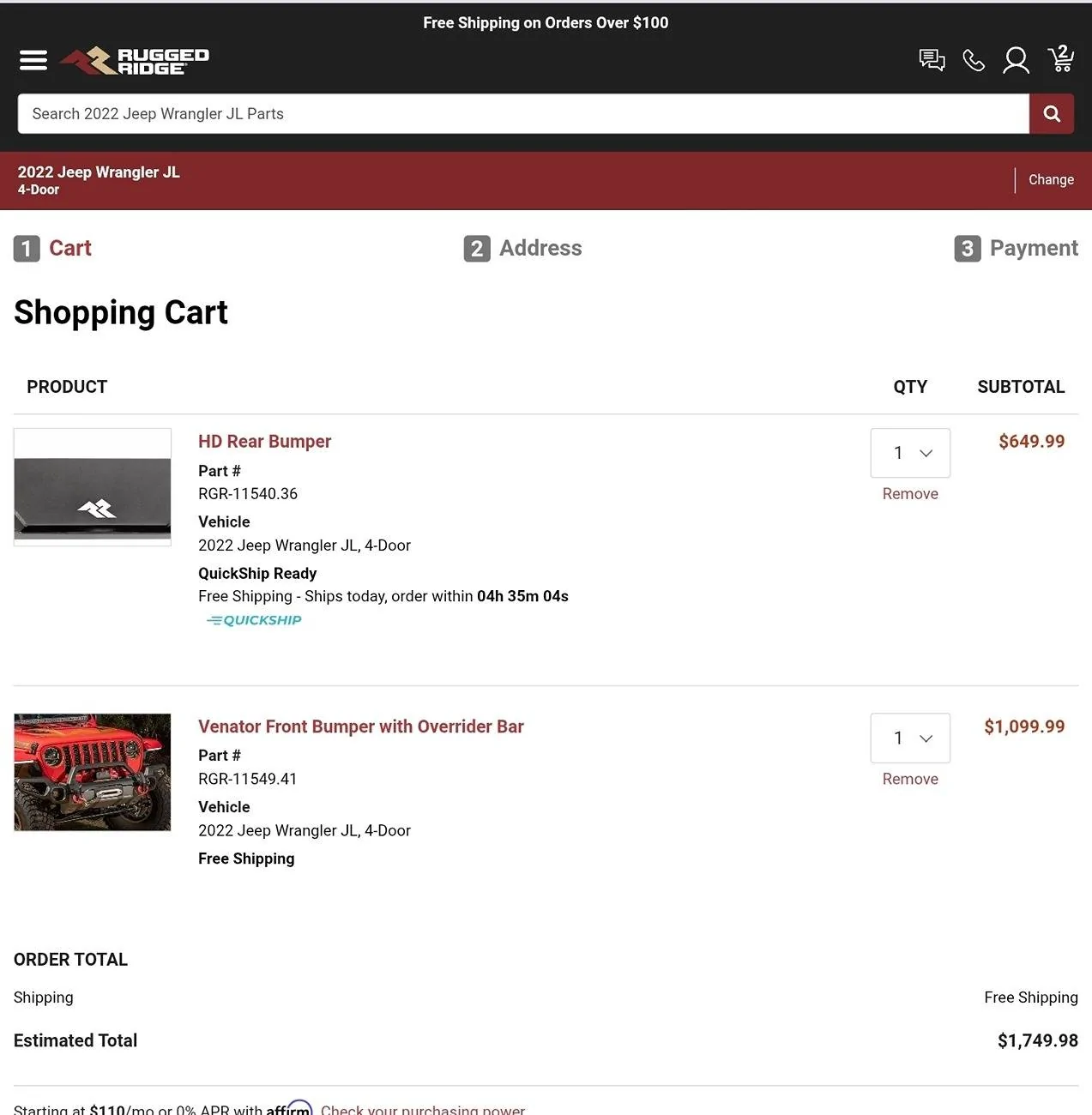Change the selected vehicle
The height and width of the screenshot is (1115, 1092).
[1051, 179]
